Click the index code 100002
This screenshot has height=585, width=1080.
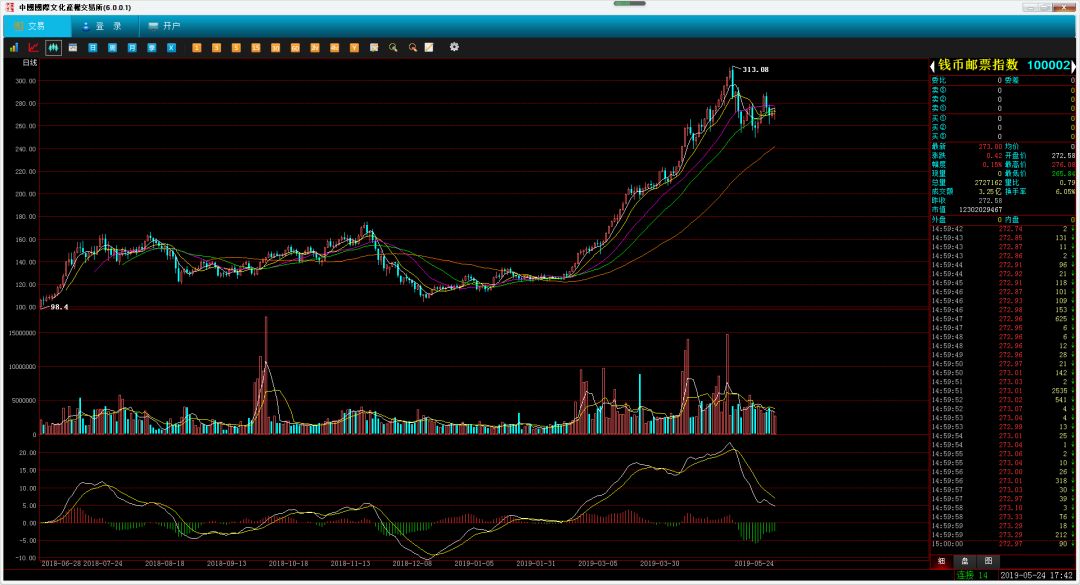coord(1048,65)
